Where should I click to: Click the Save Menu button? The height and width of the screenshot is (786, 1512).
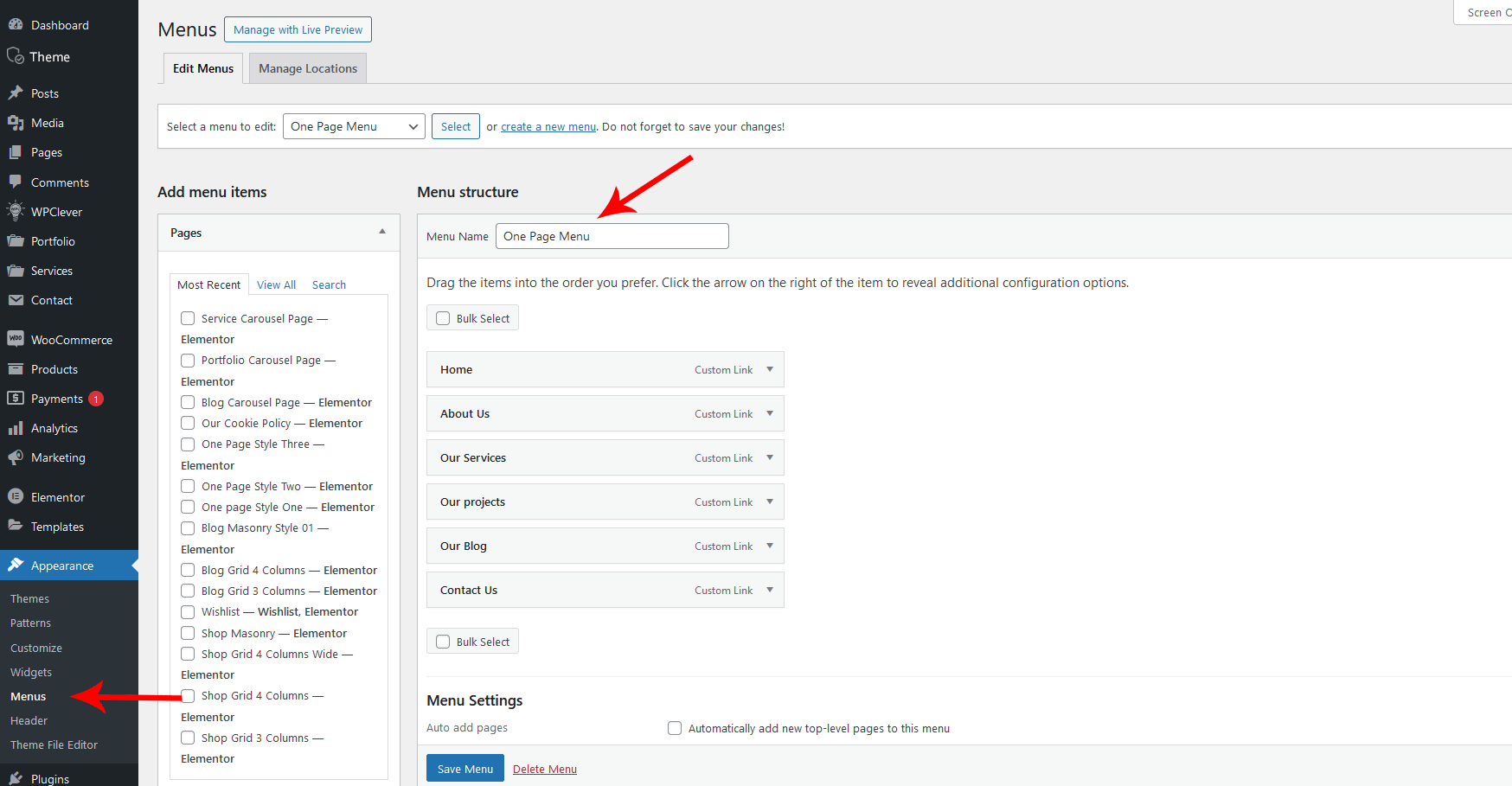coord(464,769)
